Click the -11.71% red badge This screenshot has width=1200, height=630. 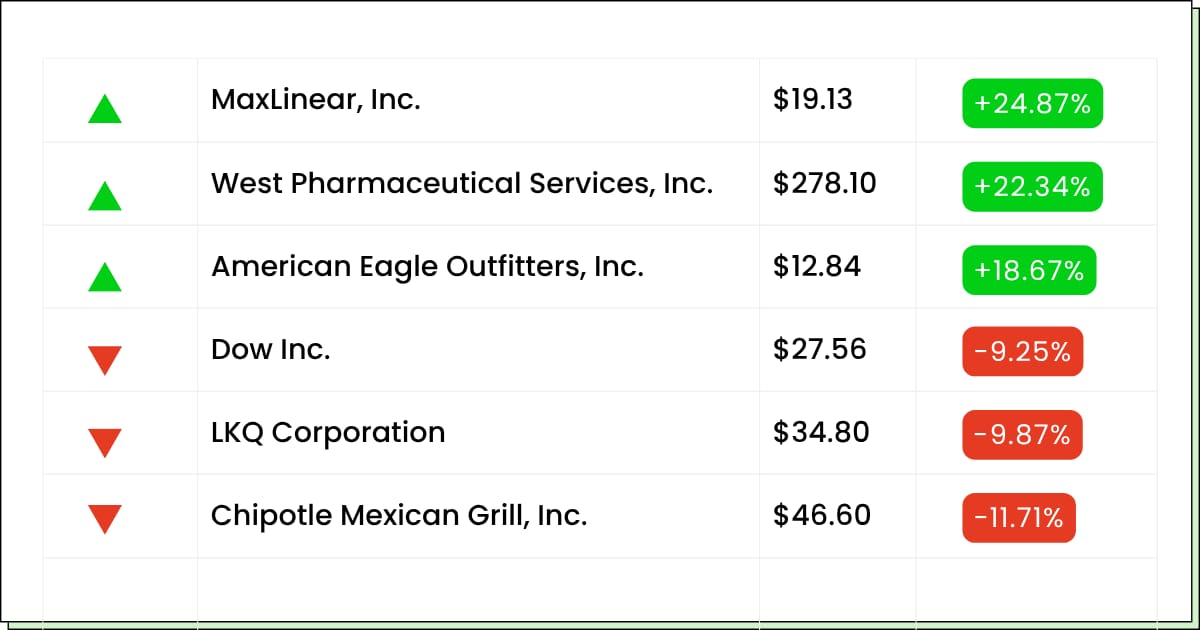point(1019,518)
